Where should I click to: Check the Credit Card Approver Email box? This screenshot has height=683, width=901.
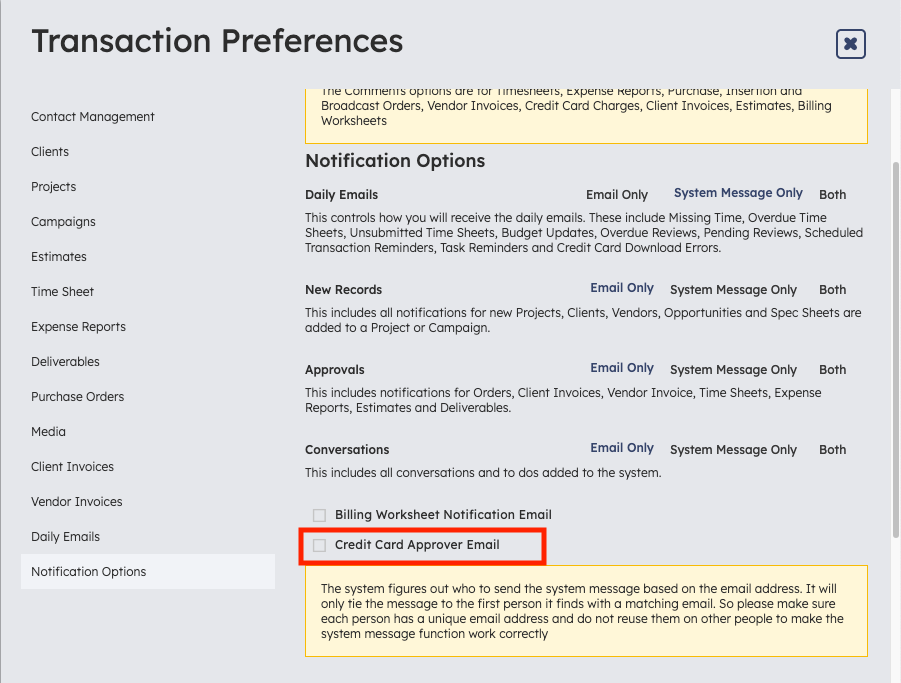click(319, 545)
